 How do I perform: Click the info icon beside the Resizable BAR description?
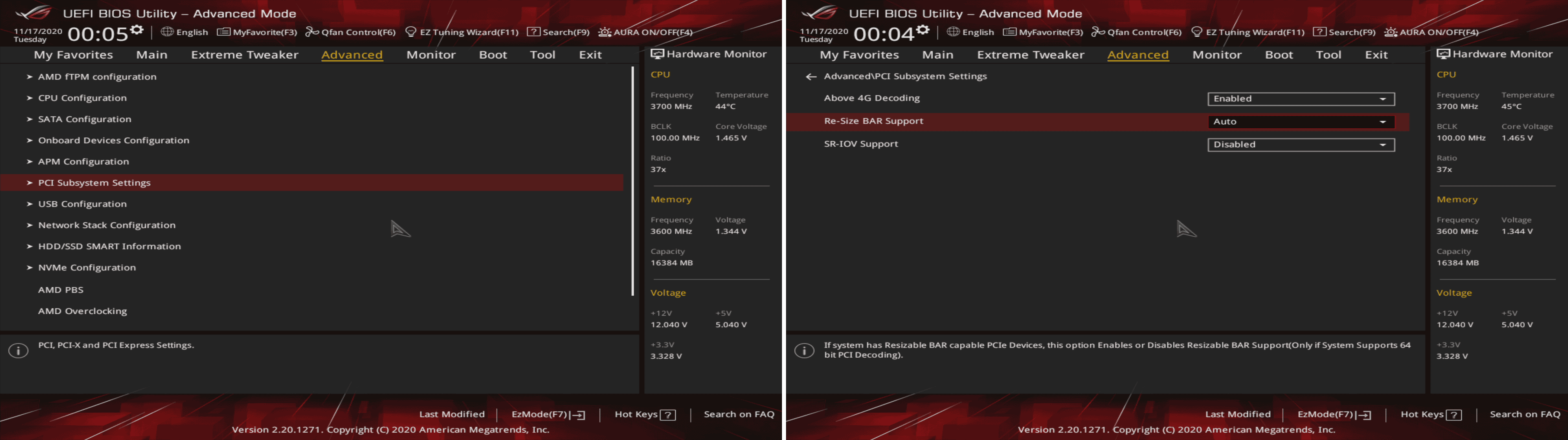click(x=804, y=350)
